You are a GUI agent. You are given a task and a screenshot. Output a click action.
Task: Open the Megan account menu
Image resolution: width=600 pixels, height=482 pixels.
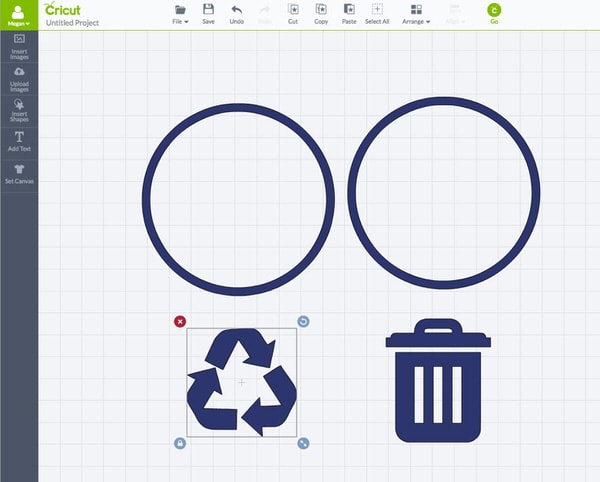tap(19, 14)
